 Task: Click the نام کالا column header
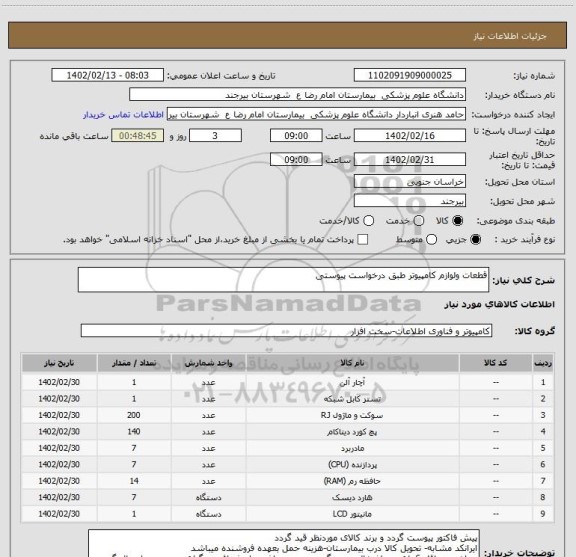[352, 363]
